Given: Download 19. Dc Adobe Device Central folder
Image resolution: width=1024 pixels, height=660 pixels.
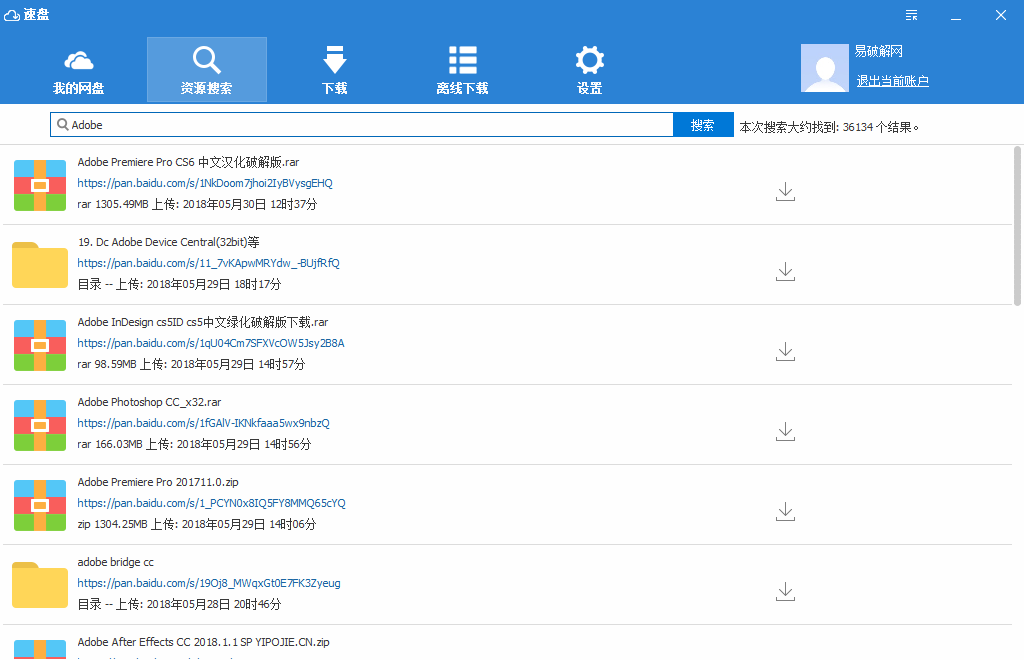Looking at the screenshot, I should [x=785, y=272].
